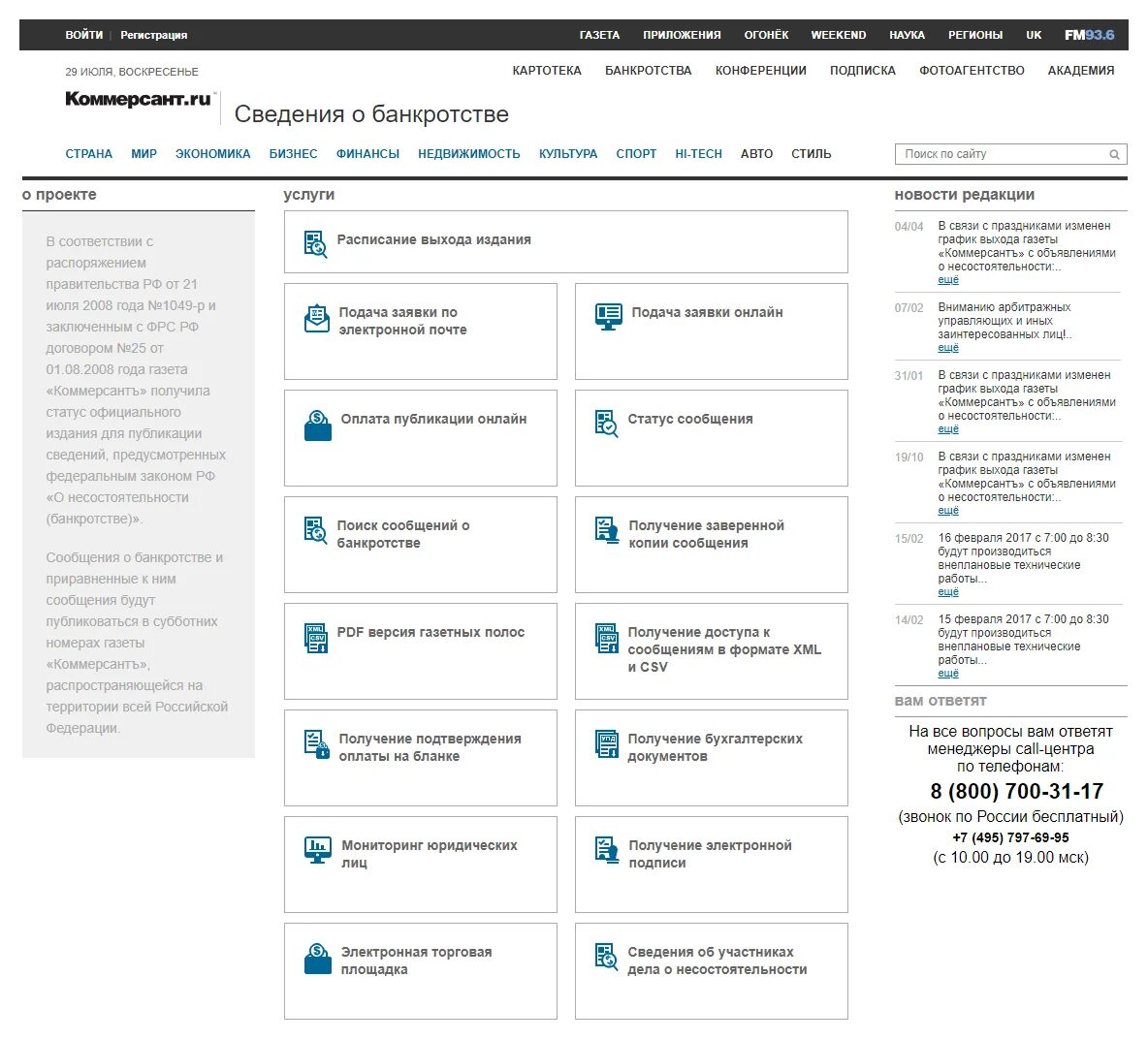The width and height of the screenshot is (1148, 1040).
Task: Click the envelope icon for Подача заявки по электронной почте
Action: [x=317, y=318]
